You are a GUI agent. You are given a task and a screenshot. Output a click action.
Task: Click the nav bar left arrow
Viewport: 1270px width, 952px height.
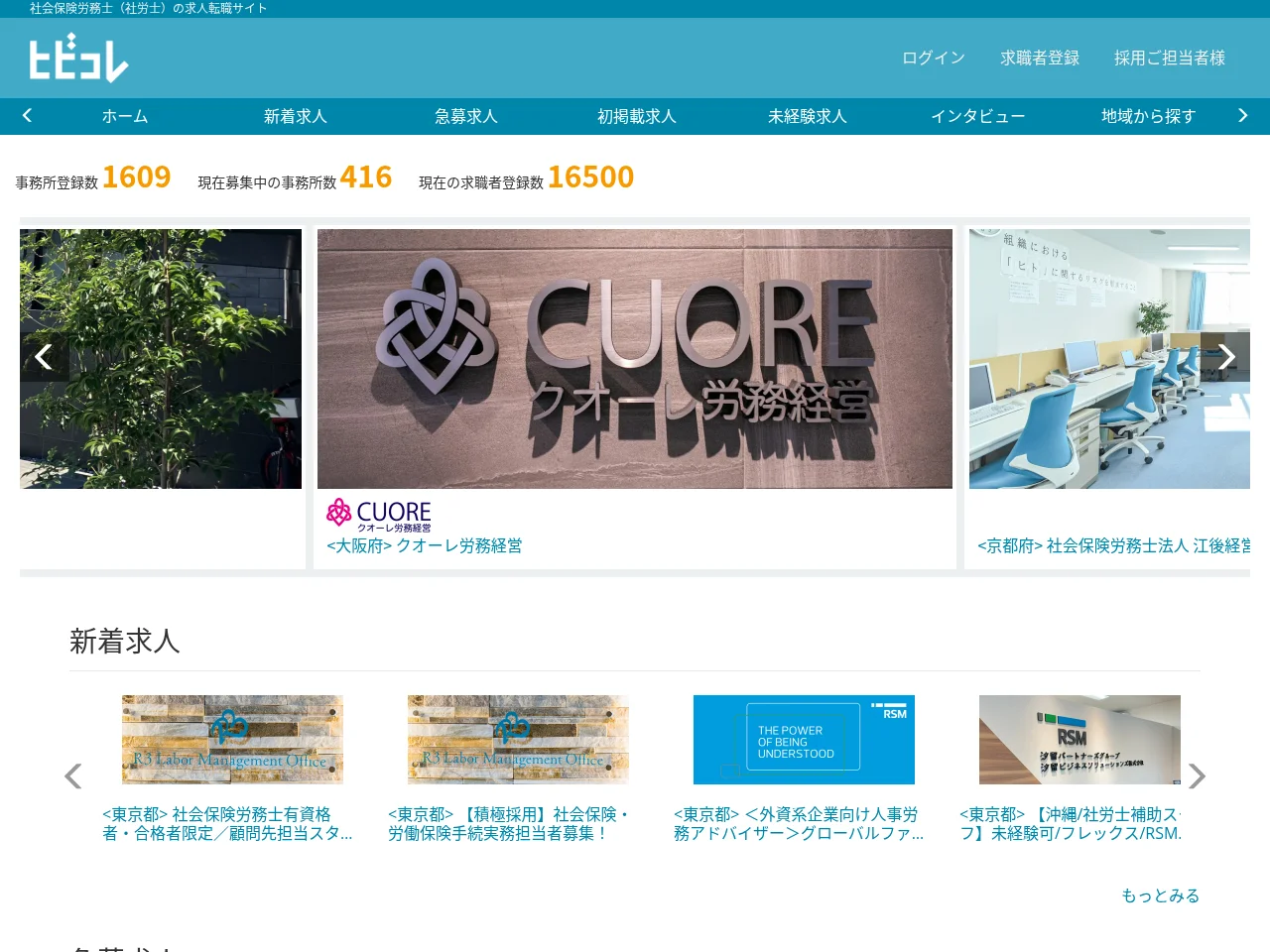[x=27, y=116]
